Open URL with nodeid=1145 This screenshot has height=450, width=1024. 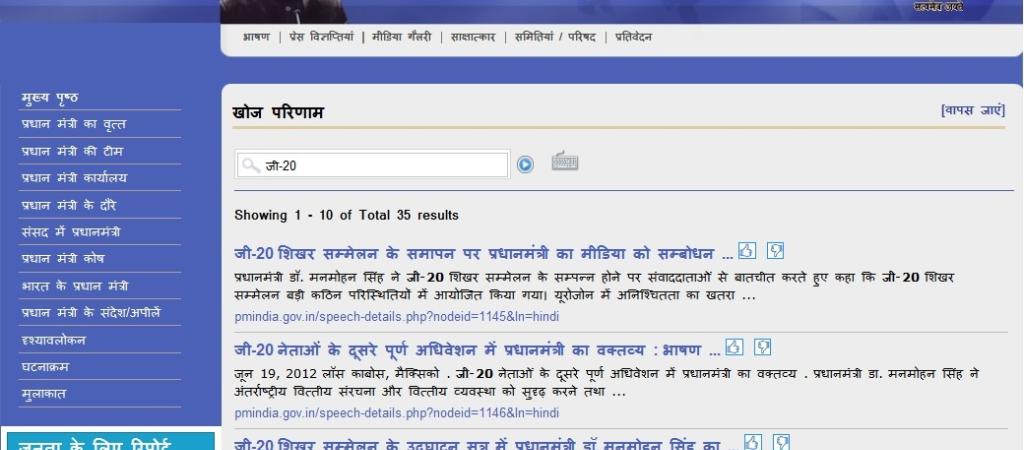397,317
